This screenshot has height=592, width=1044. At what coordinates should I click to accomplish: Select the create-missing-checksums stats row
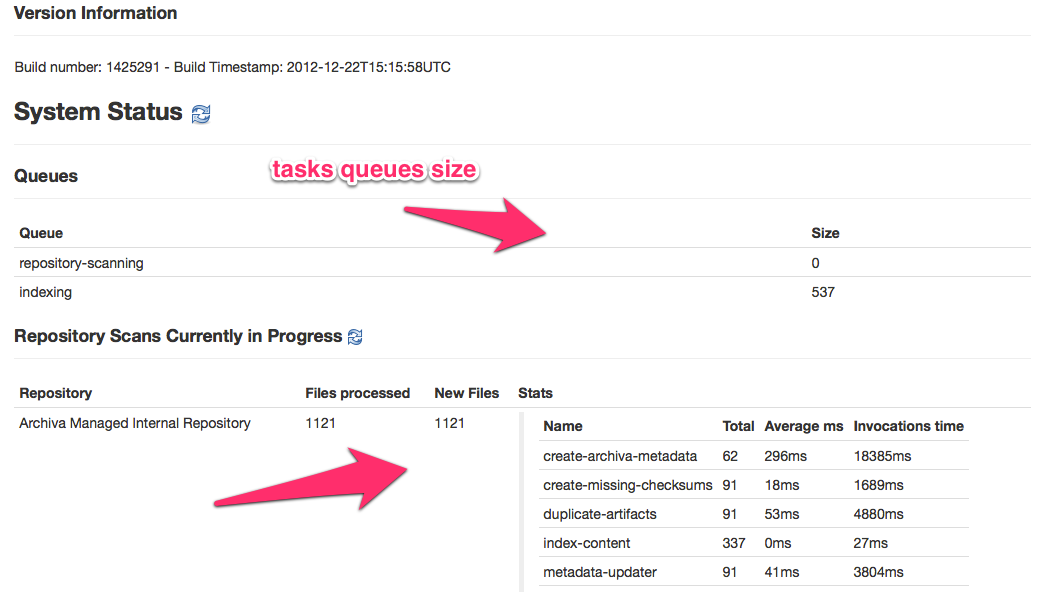coord(627,485)
